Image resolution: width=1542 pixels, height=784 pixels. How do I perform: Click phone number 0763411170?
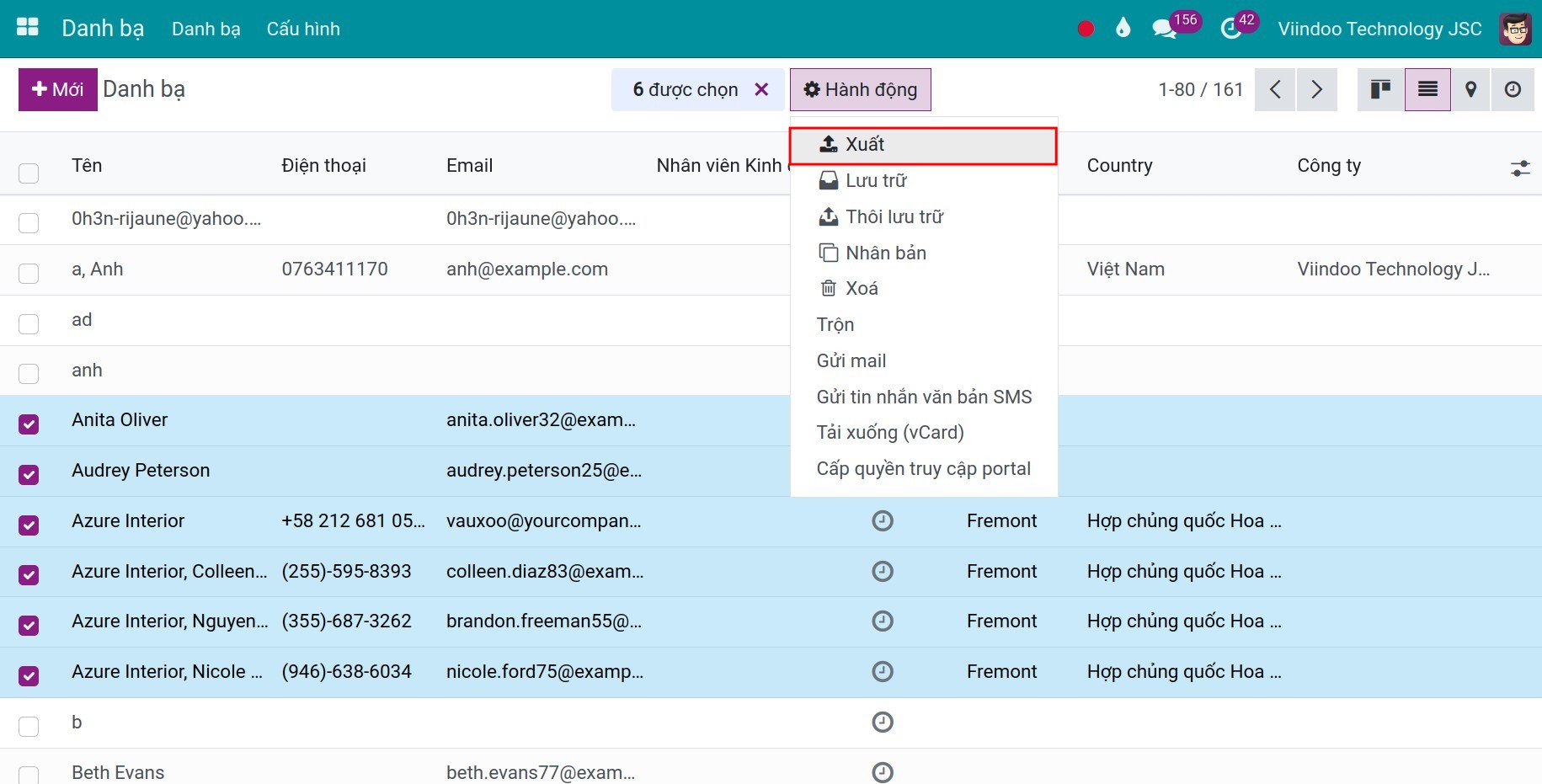334,269
